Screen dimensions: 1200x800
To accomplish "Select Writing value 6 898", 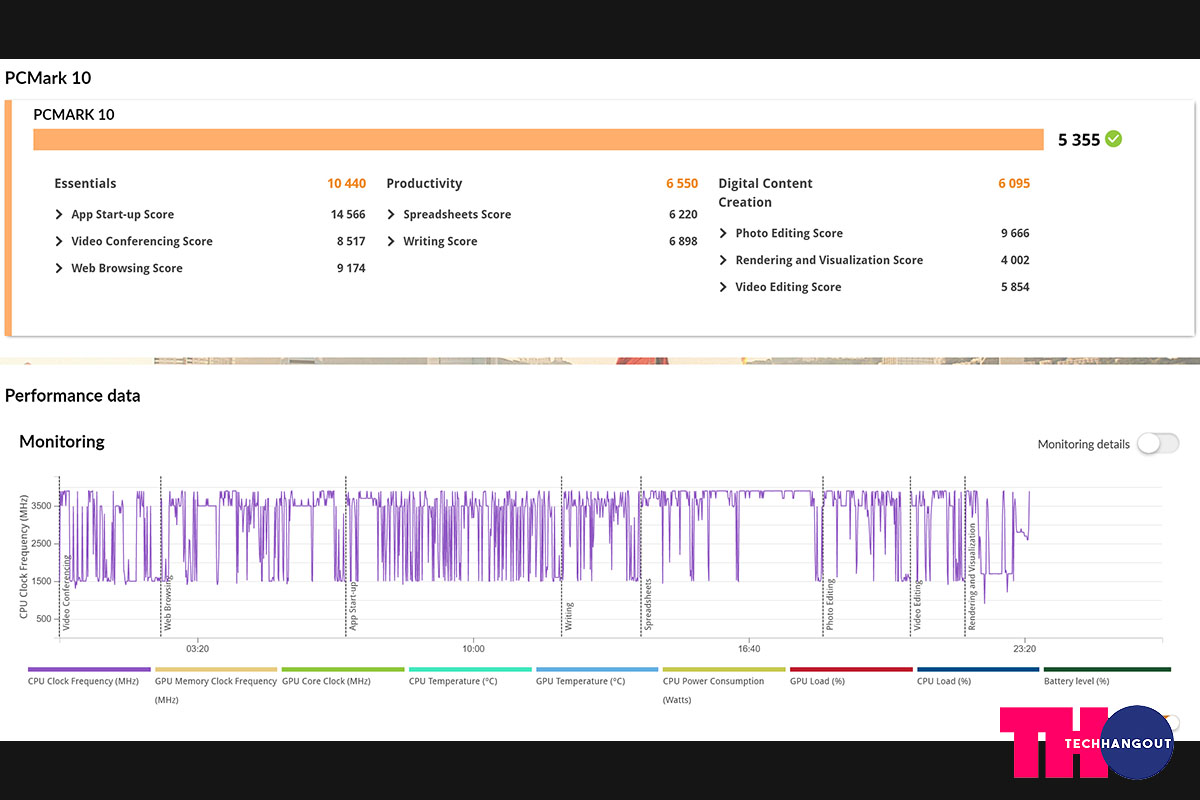I will pos(683,242).
